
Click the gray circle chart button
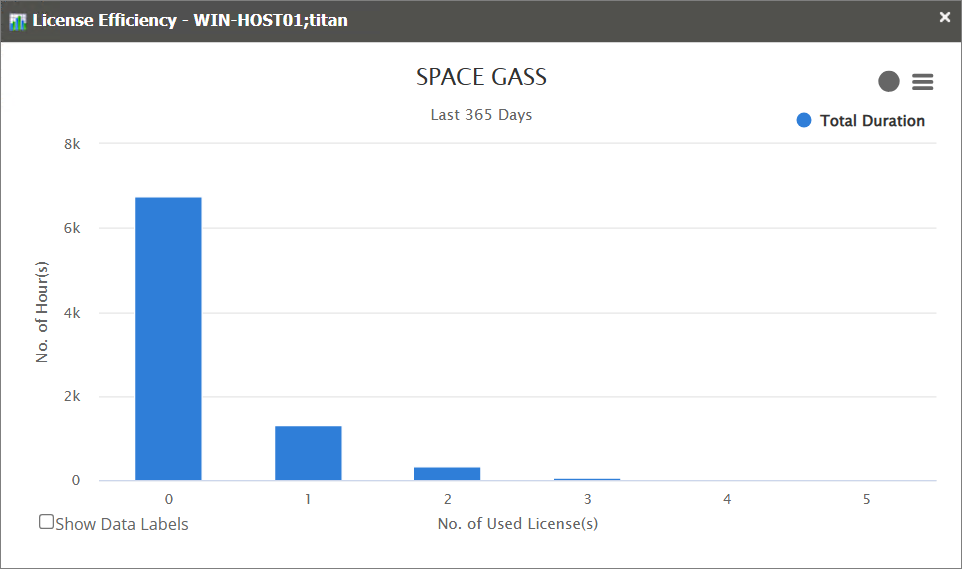point(889,82)
